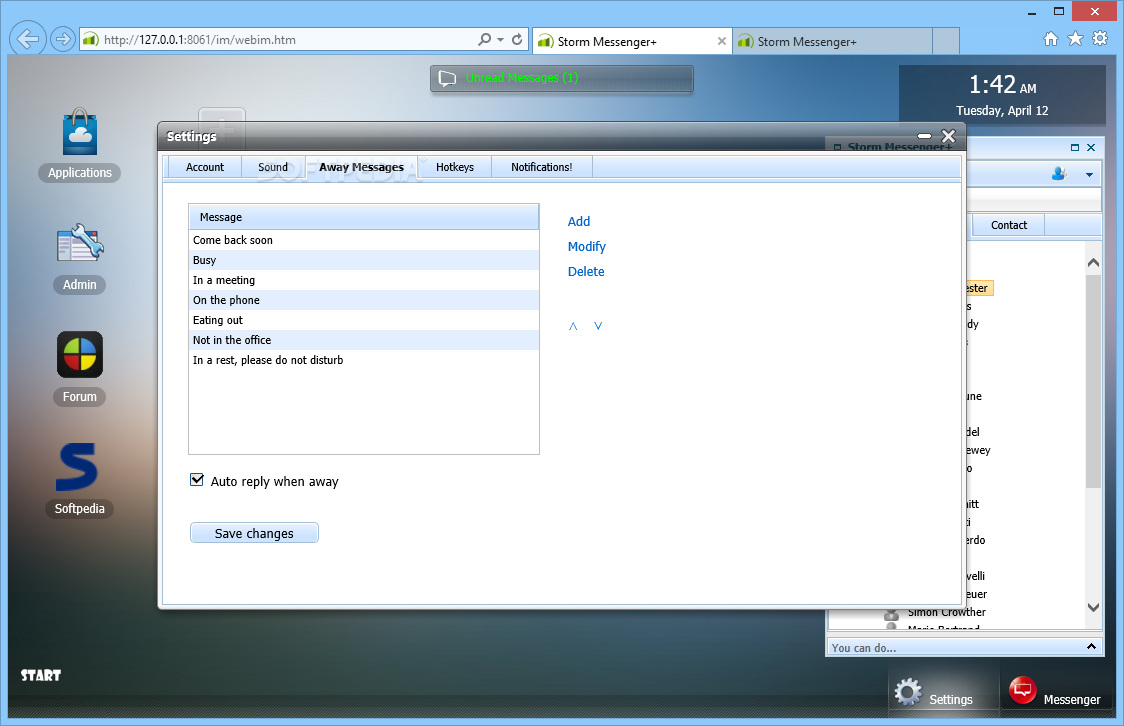The width and height of the screenshot is (1124, 726).
Task: Open browser favorites star
Action: tap(1075, 39)
